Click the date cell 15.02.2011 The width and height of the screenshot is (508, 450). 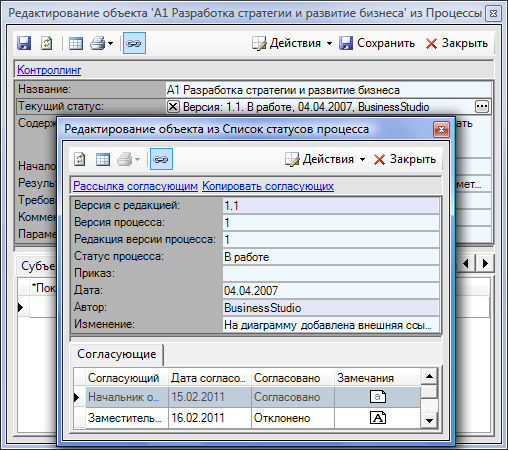(x=210, y=397)
